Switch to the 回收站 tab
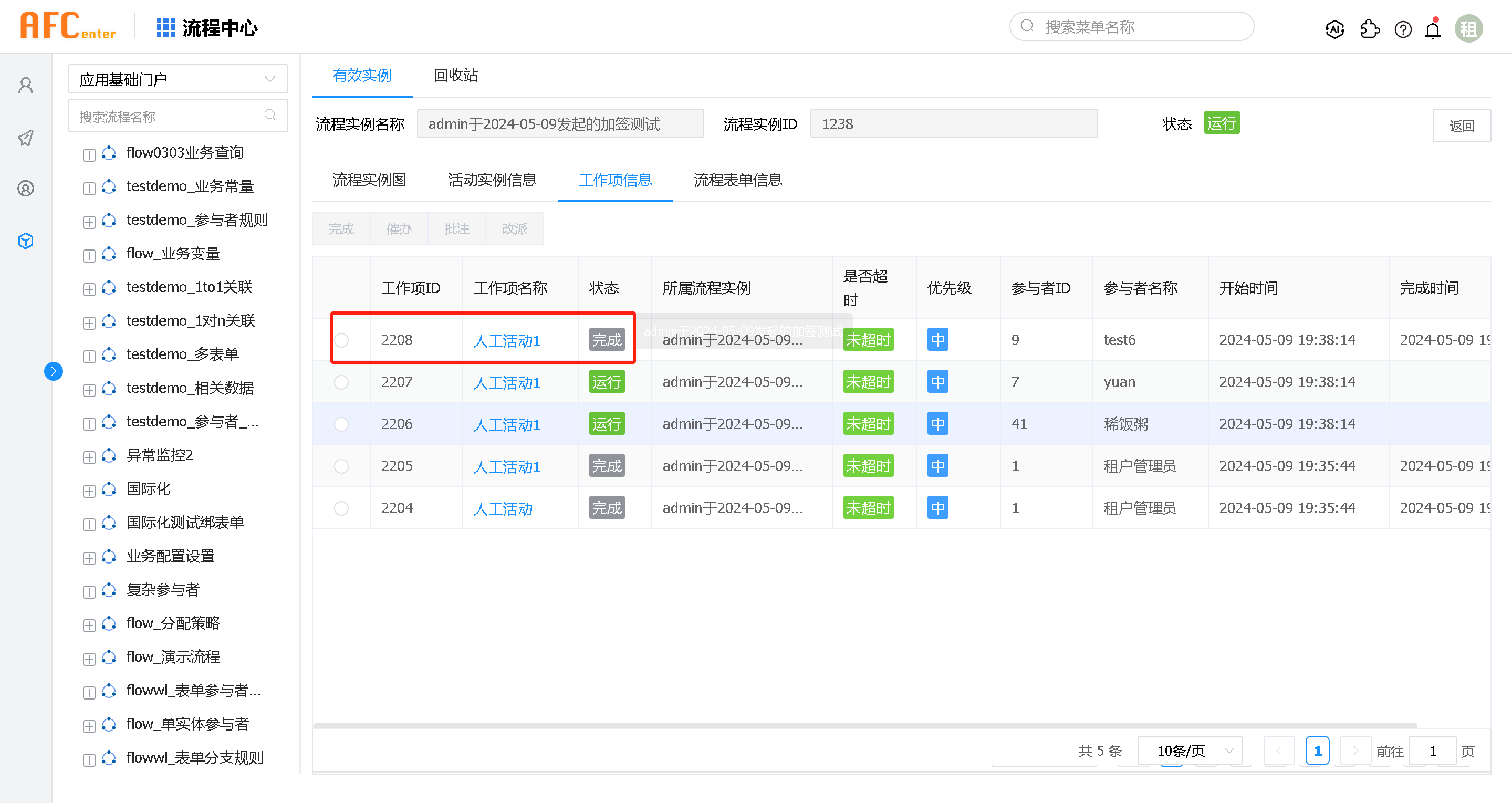Viewport: 1512px width, 803px height. click(x=455, y=75)
